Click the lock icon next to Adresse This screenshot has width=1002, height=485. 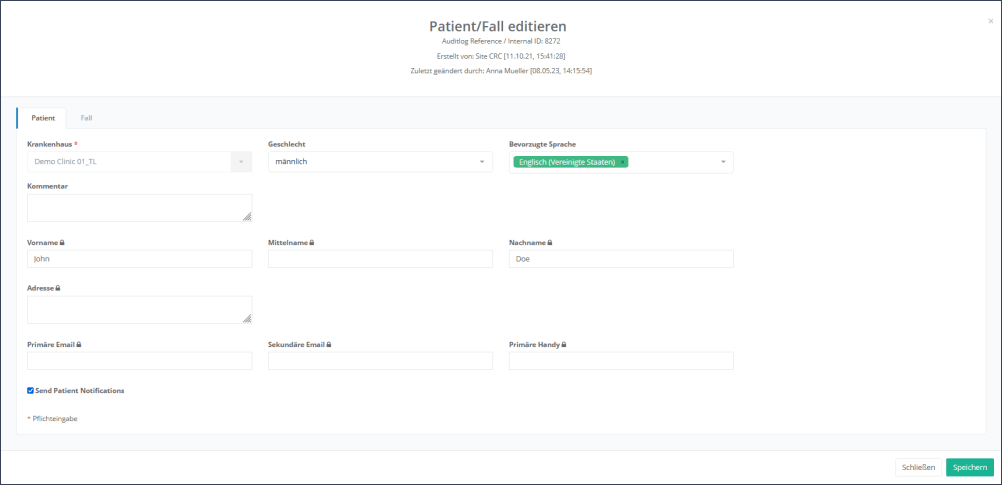click(x=57, y=288)
